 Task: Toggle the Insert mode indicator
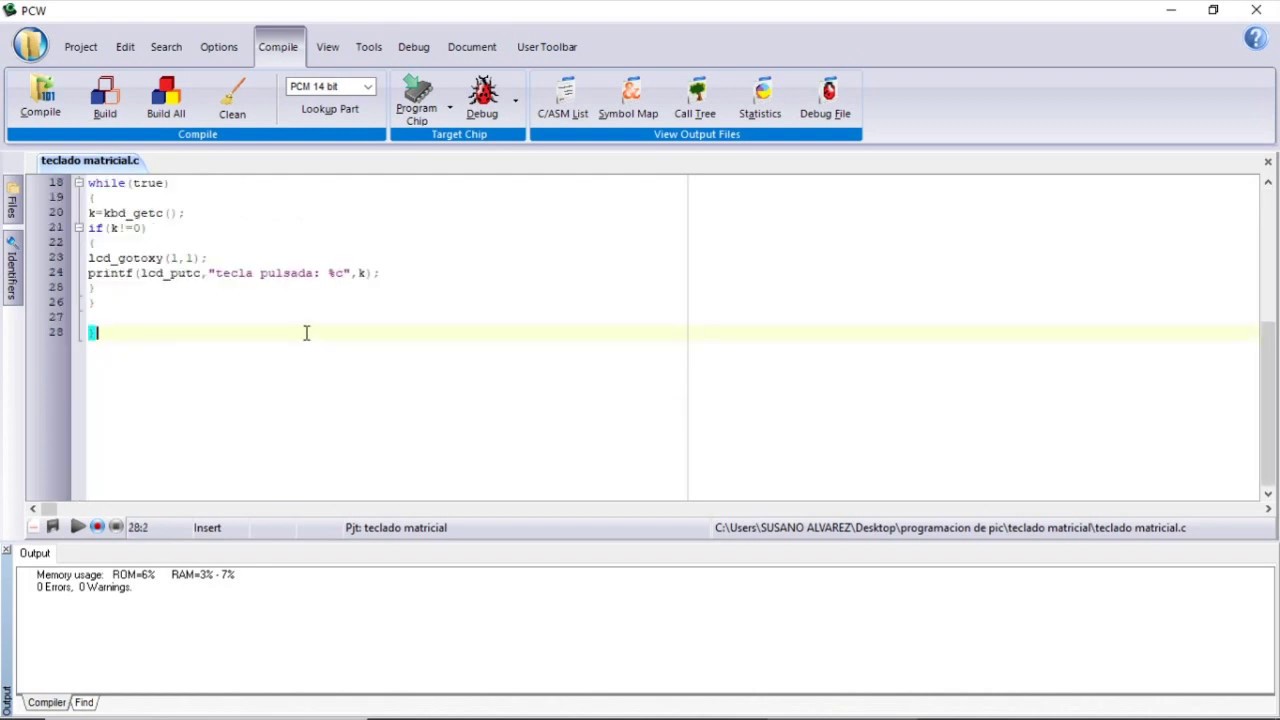[207, 528]
